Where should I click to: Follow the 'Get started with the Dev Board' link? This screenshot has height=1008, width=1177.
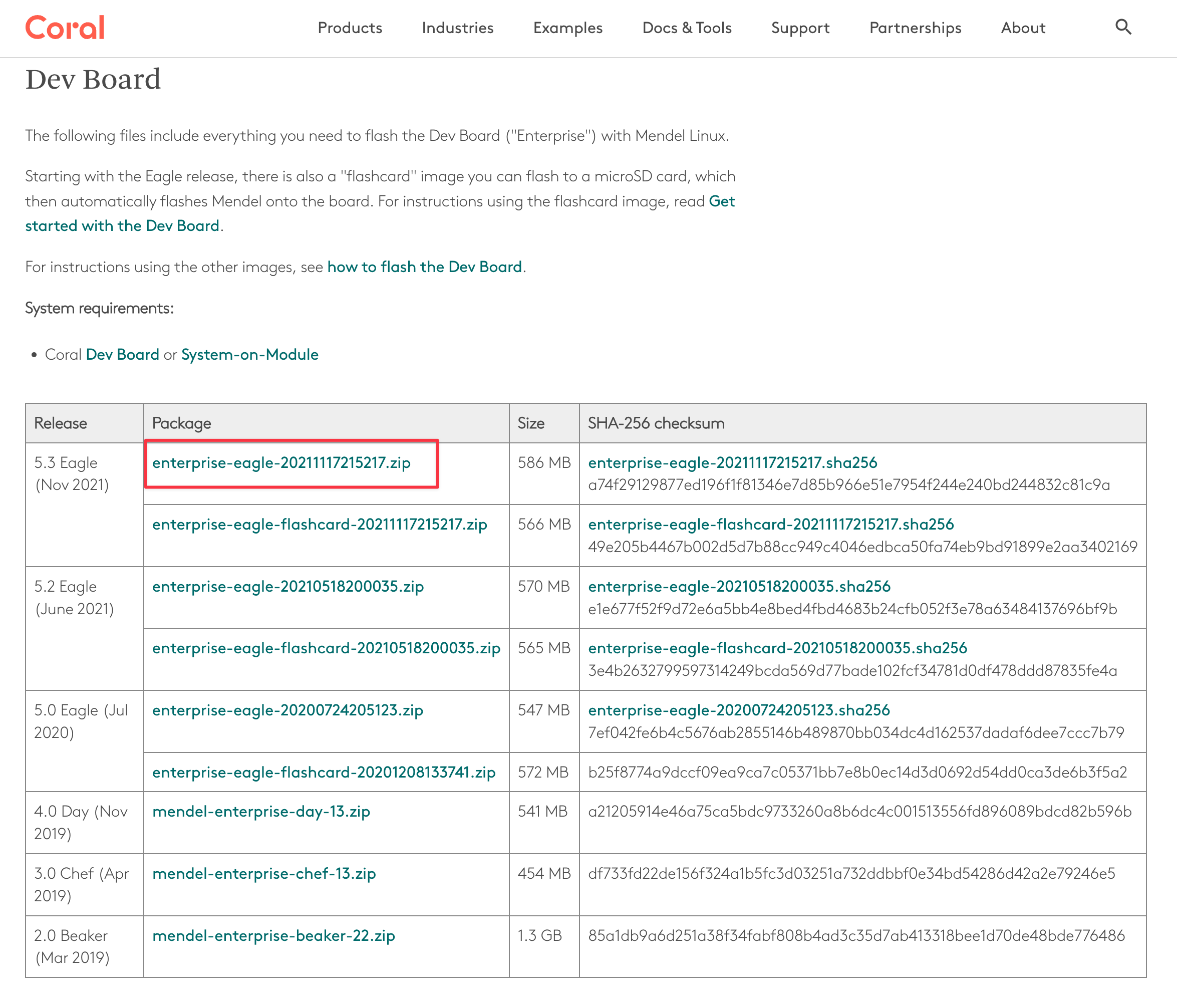click(122, 226)
